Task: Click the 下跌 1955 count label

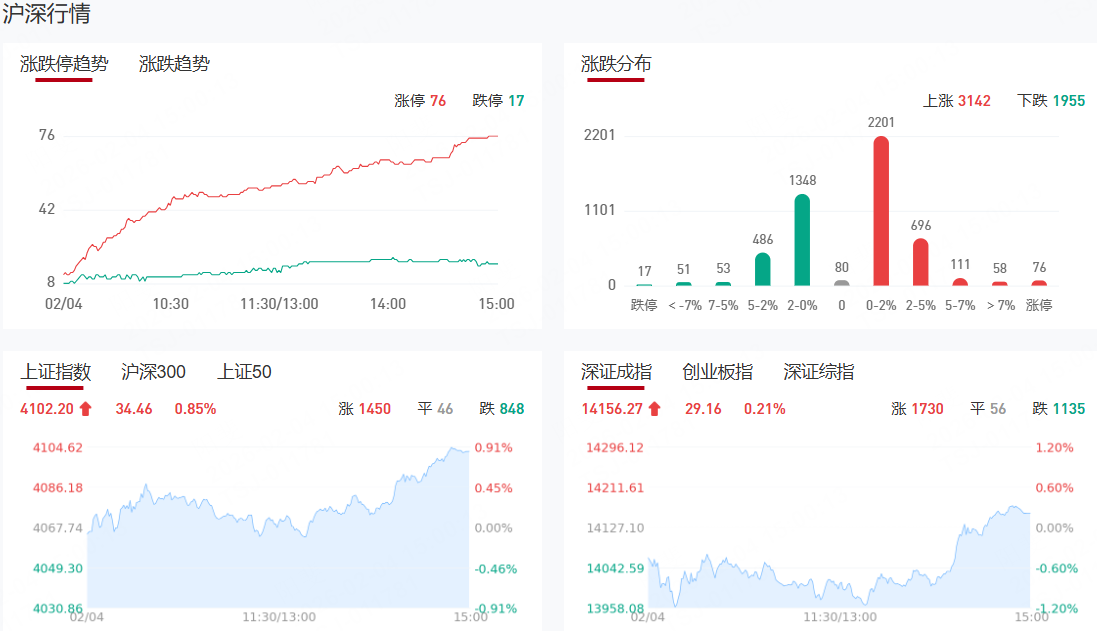Action: 1051,101
